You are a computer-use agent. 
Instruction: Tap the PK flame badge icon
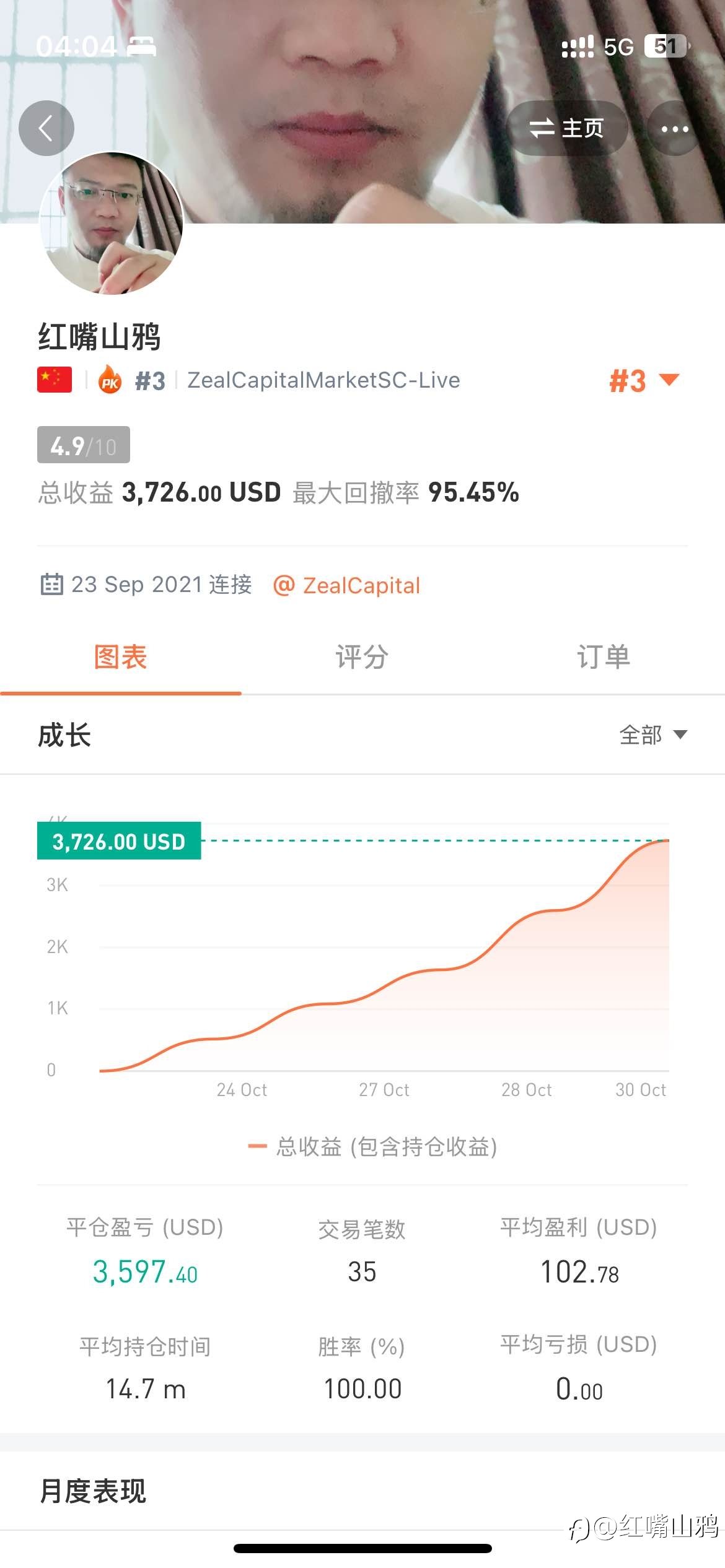110,380
